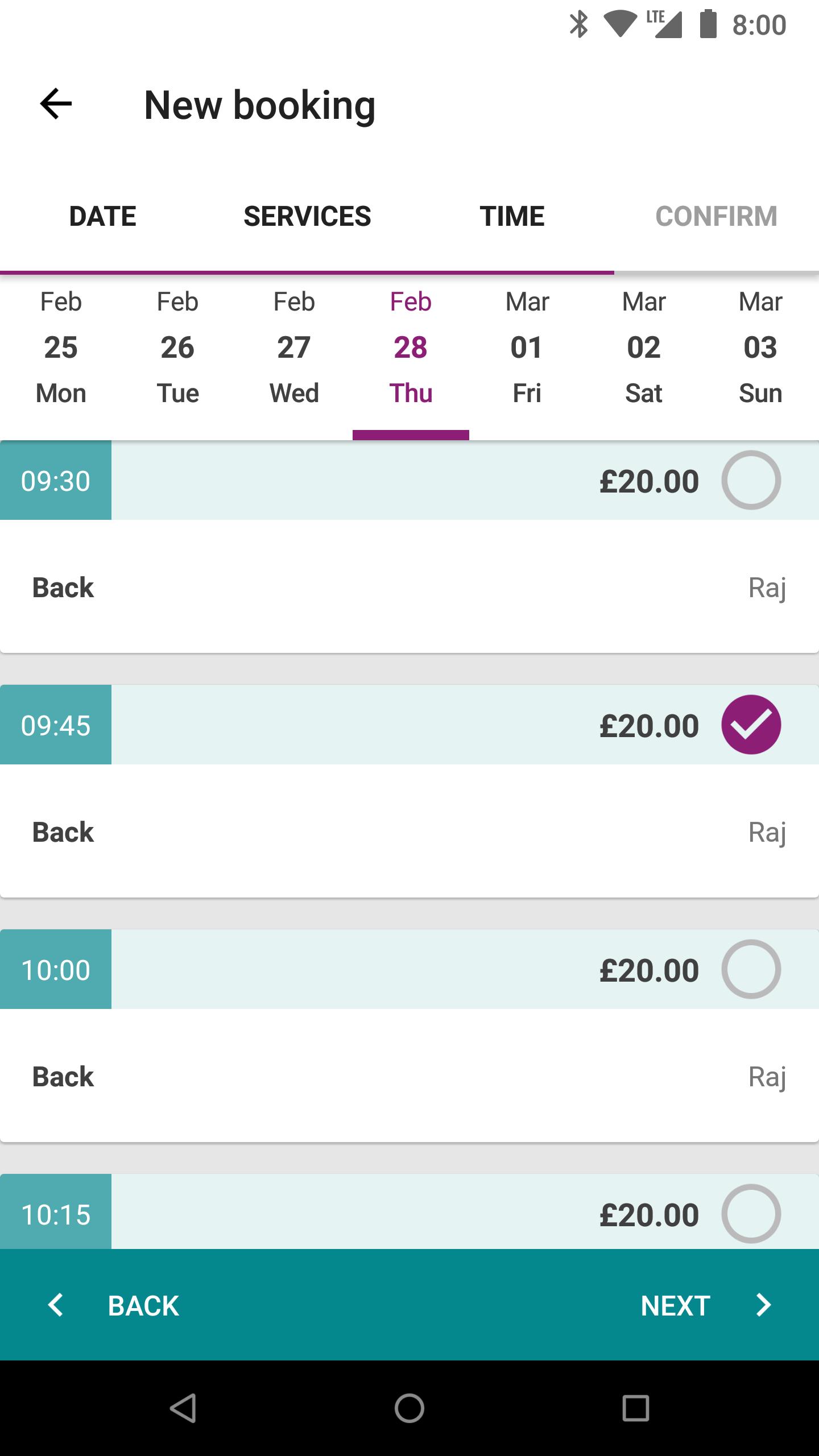The width and height of the screenshot is (819, 1456).
Task: Tap Android recent apps square
Action: click(x=636, y=1408)
